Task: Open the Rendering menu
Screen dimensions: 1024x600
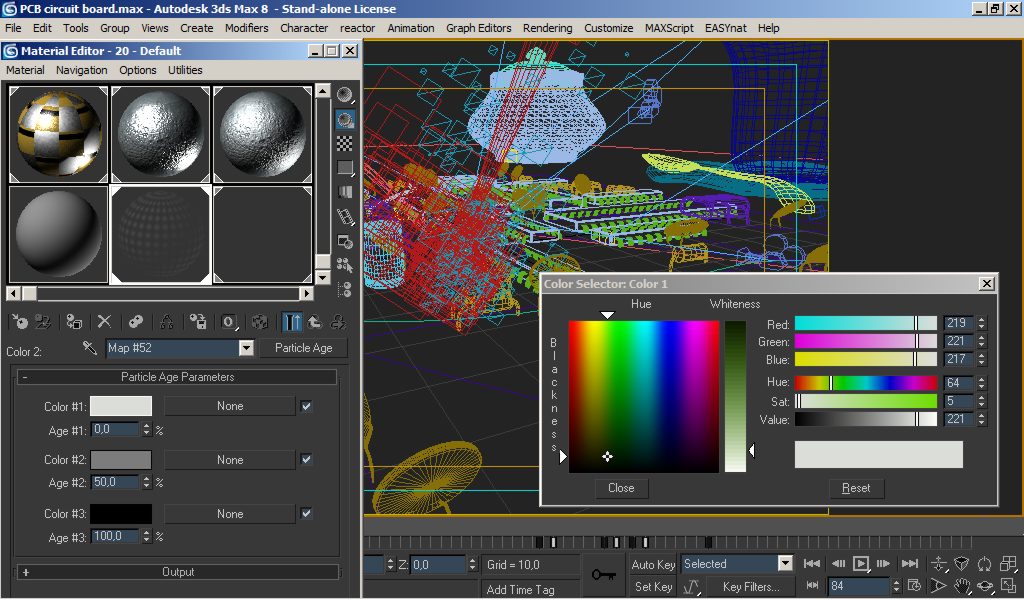Action: [547, 28]
